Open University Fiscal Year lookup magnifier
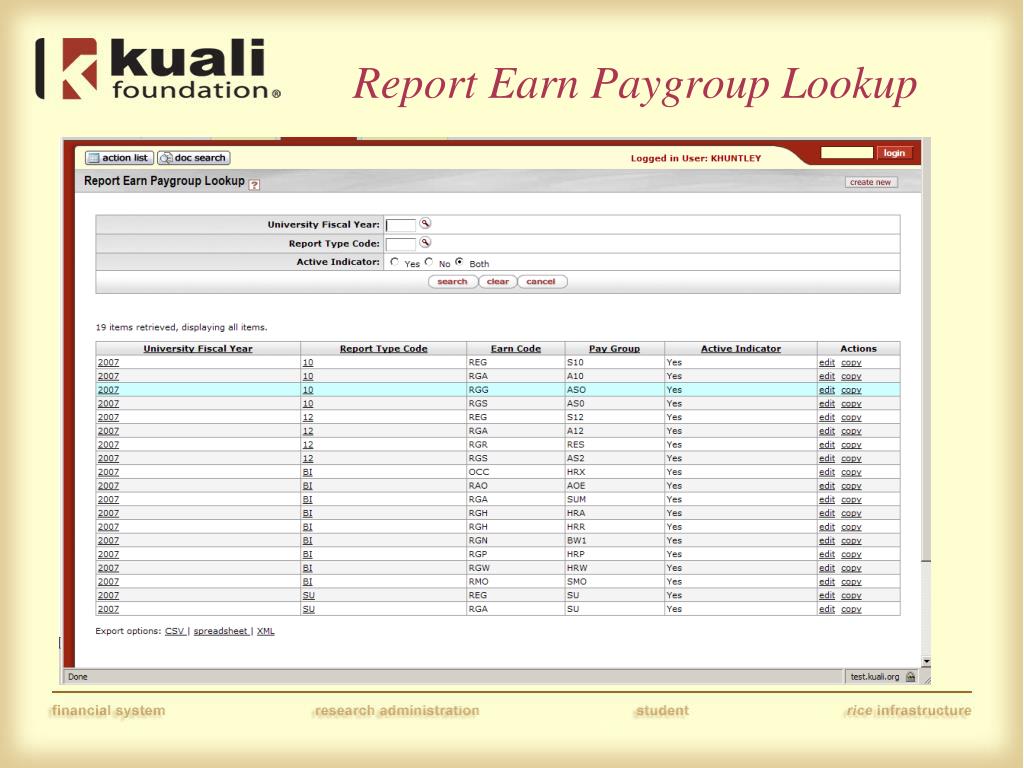Screen dimensions: 1024x768 tap(425, 223)
